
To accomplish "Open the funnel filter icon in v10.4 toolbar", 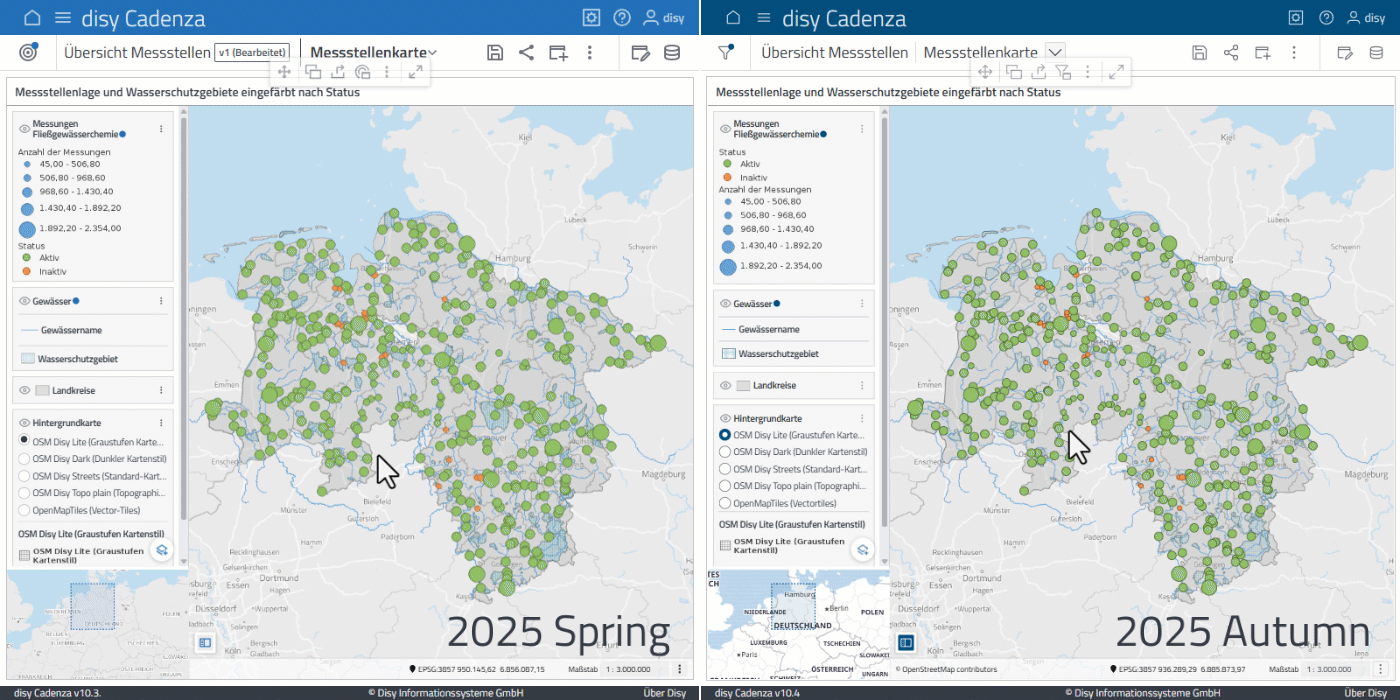I will pos(726,52).
